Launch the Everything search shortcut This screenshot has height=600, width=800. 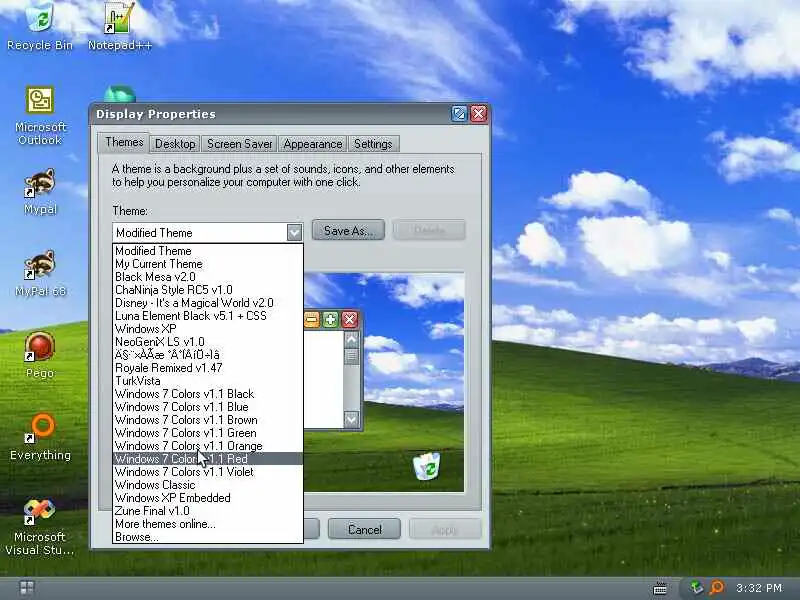(x=40, y=437)
